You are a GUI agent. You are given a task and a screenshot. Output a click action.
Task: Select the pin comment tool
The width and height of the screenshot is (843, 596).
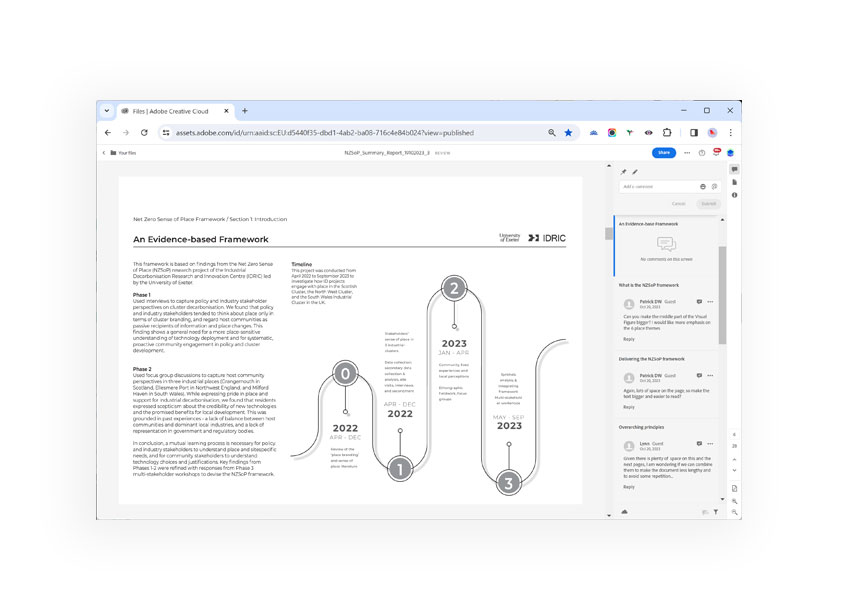coord(624,172)
